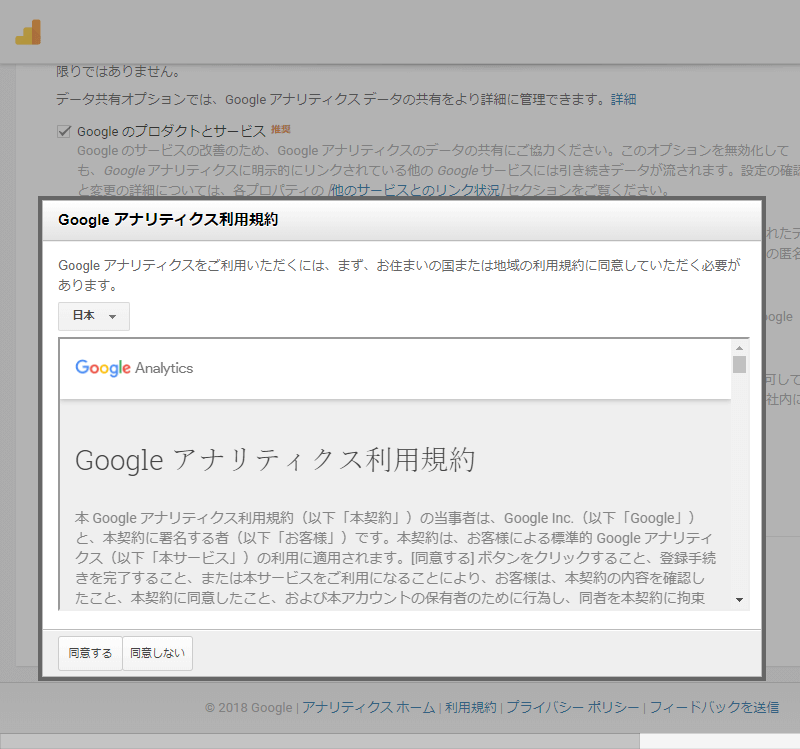Click the Google Analytics logo in the top-left header
Image resolution: width=800 pixels, height=749 pixels.
pyautogui.click(x=28, y=33)
